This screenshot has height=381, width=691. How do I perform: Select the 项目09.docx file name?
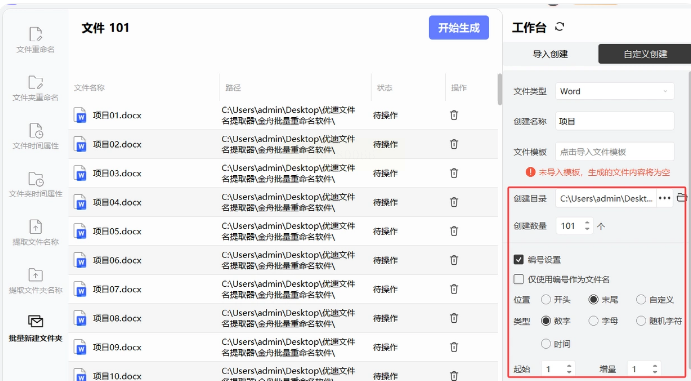click(117, 347)
